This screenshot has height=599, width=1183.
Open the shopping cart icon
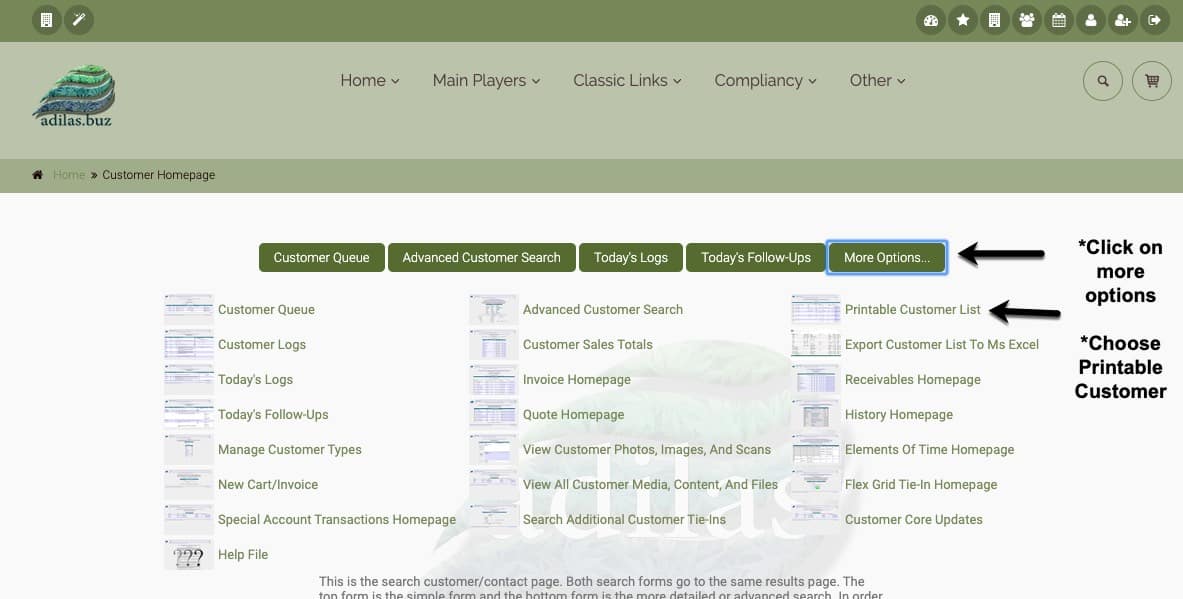[1151, 81]
